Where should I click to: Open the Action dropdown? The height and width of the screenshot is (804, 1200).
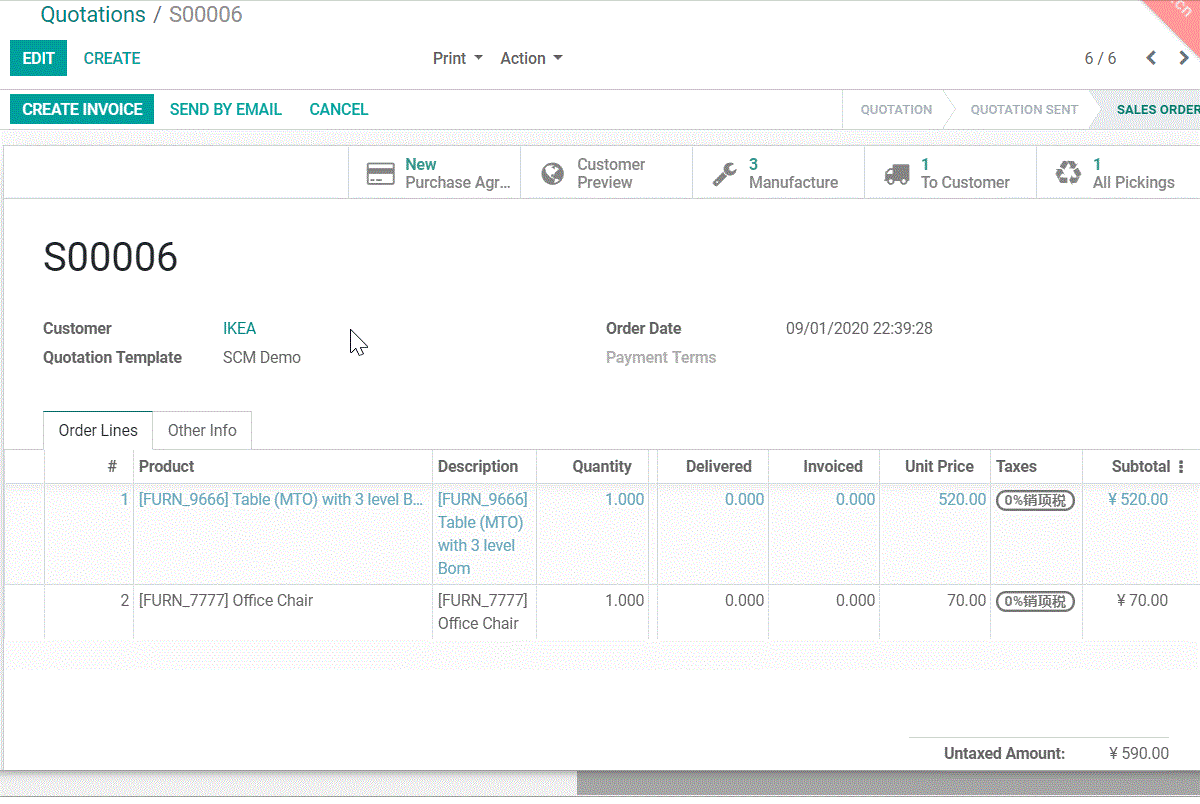[x=531, y=58]
